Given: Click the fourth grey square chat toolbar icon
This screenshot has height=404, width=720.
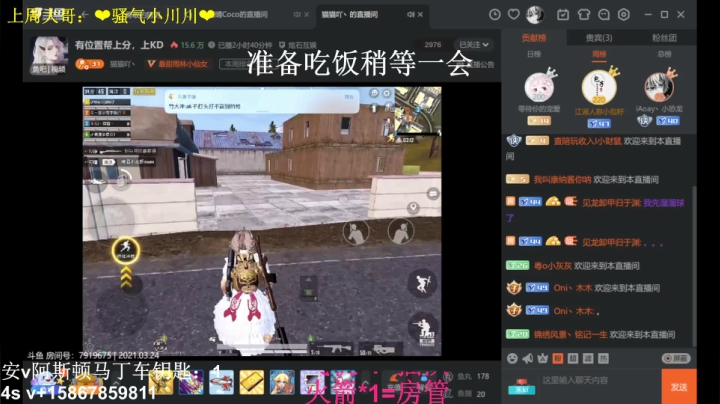Looking at the screenshot, I should (603, 358).
